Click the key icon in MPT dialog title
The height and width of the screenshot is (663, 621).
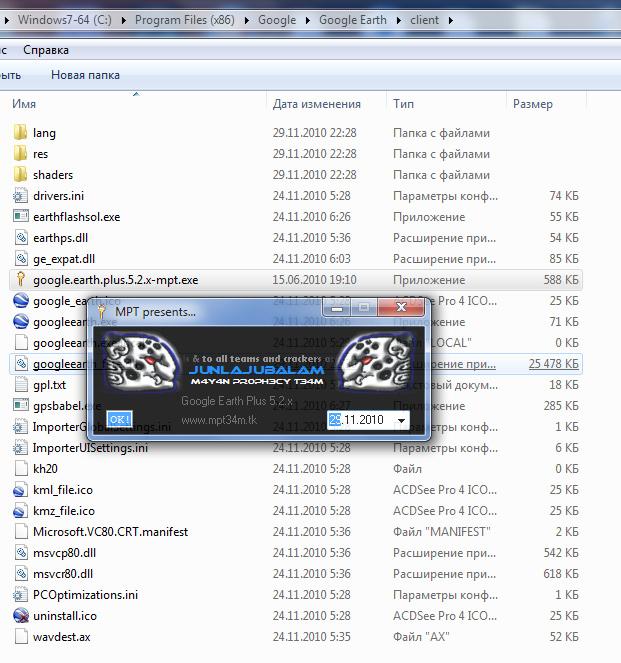coord(101,312)
